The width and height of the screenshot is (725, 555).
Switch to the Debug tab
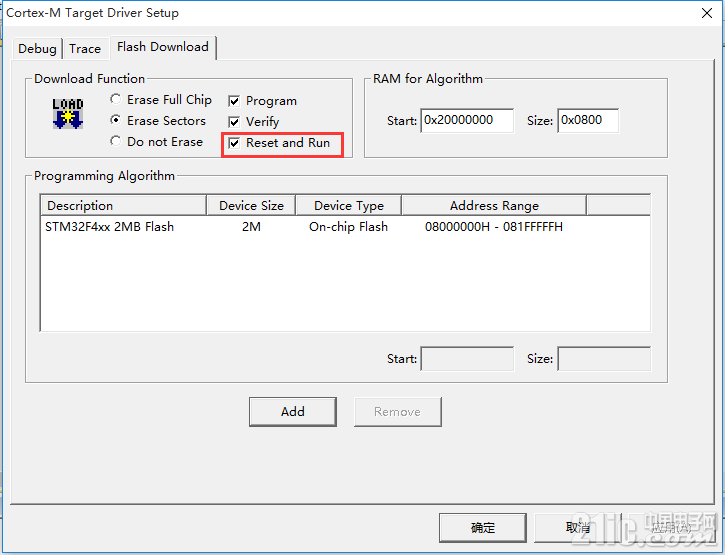click(x=37, y=49)
